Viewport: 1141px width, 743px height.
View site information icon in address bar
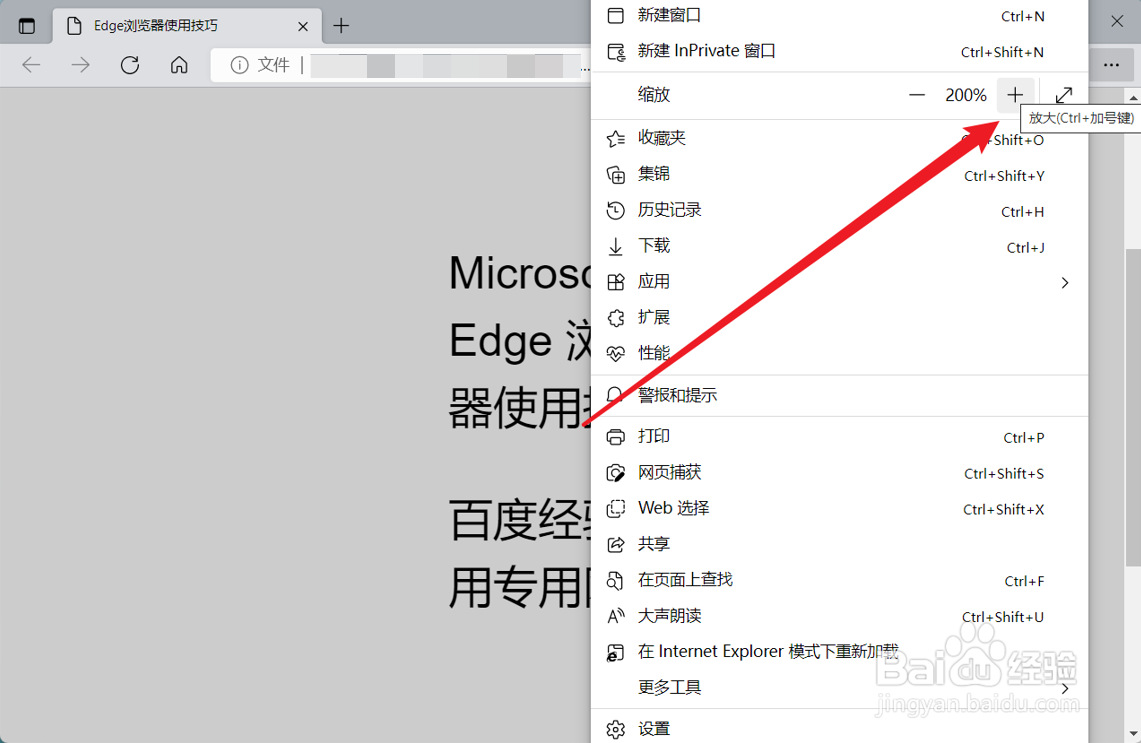point(239,65)
